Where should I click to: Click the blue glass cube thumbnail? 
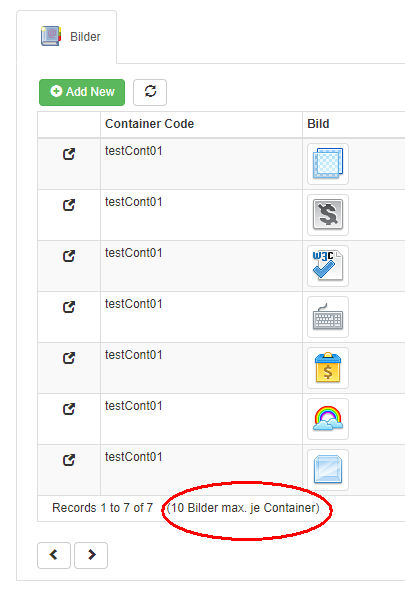point(328,470)
